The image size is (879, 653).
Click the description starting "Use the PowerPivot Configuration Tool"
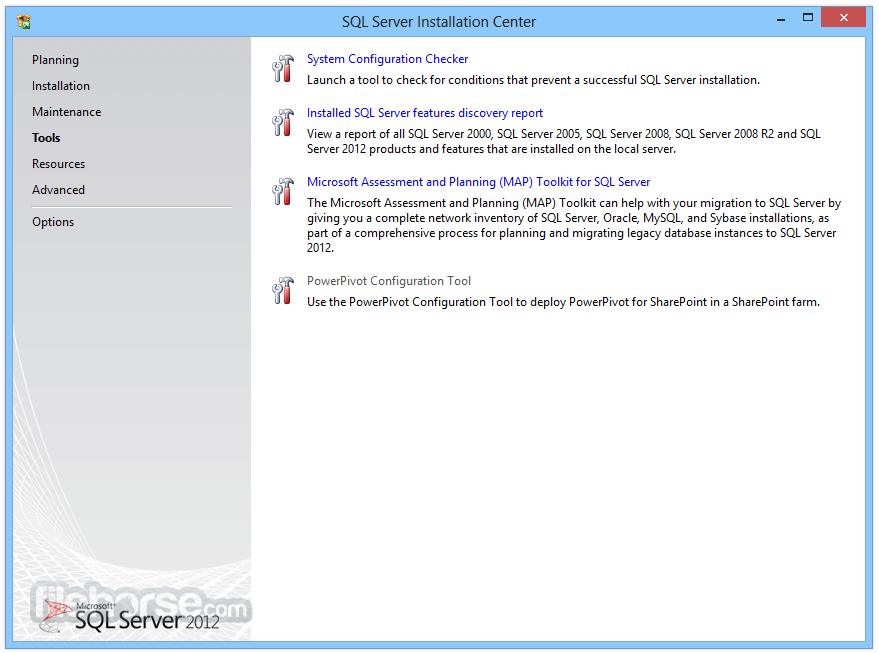click(x=563, y=302)
